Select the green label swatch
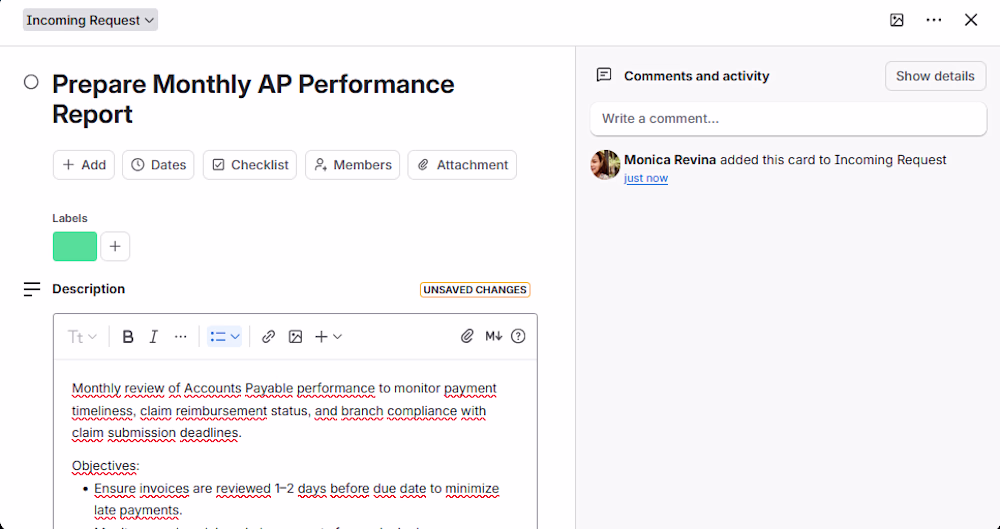Image resolution: width=1000 pixels, height=529 pixels. pos(75,246)
